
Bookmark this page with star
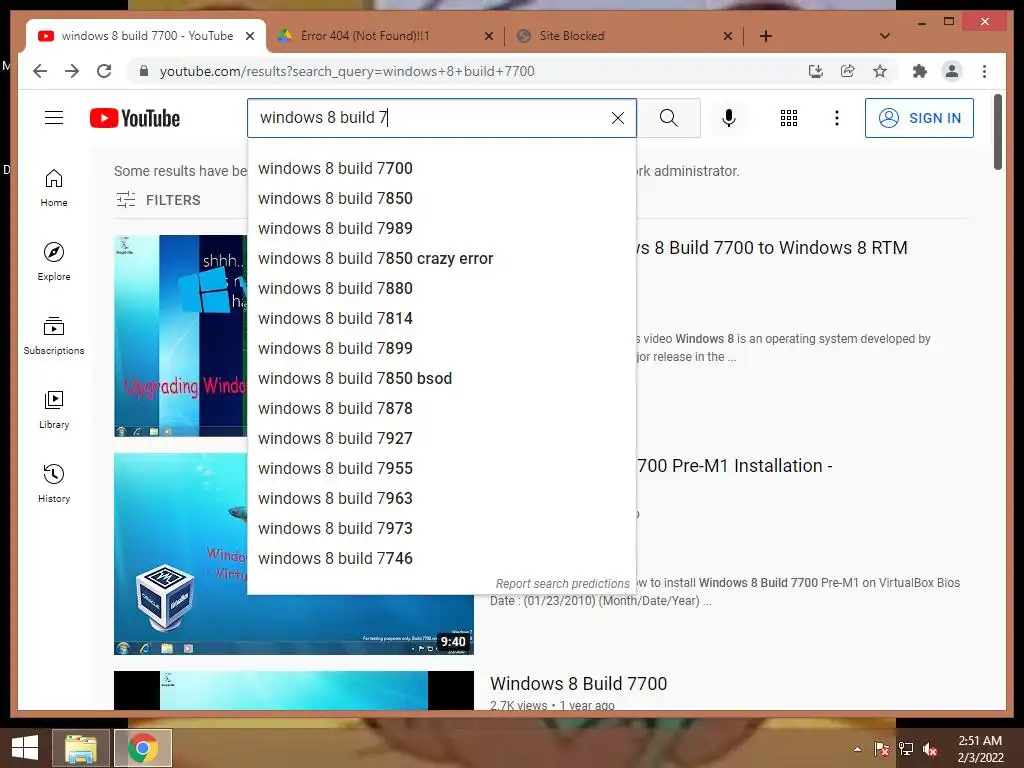click(x=880, y=71)
